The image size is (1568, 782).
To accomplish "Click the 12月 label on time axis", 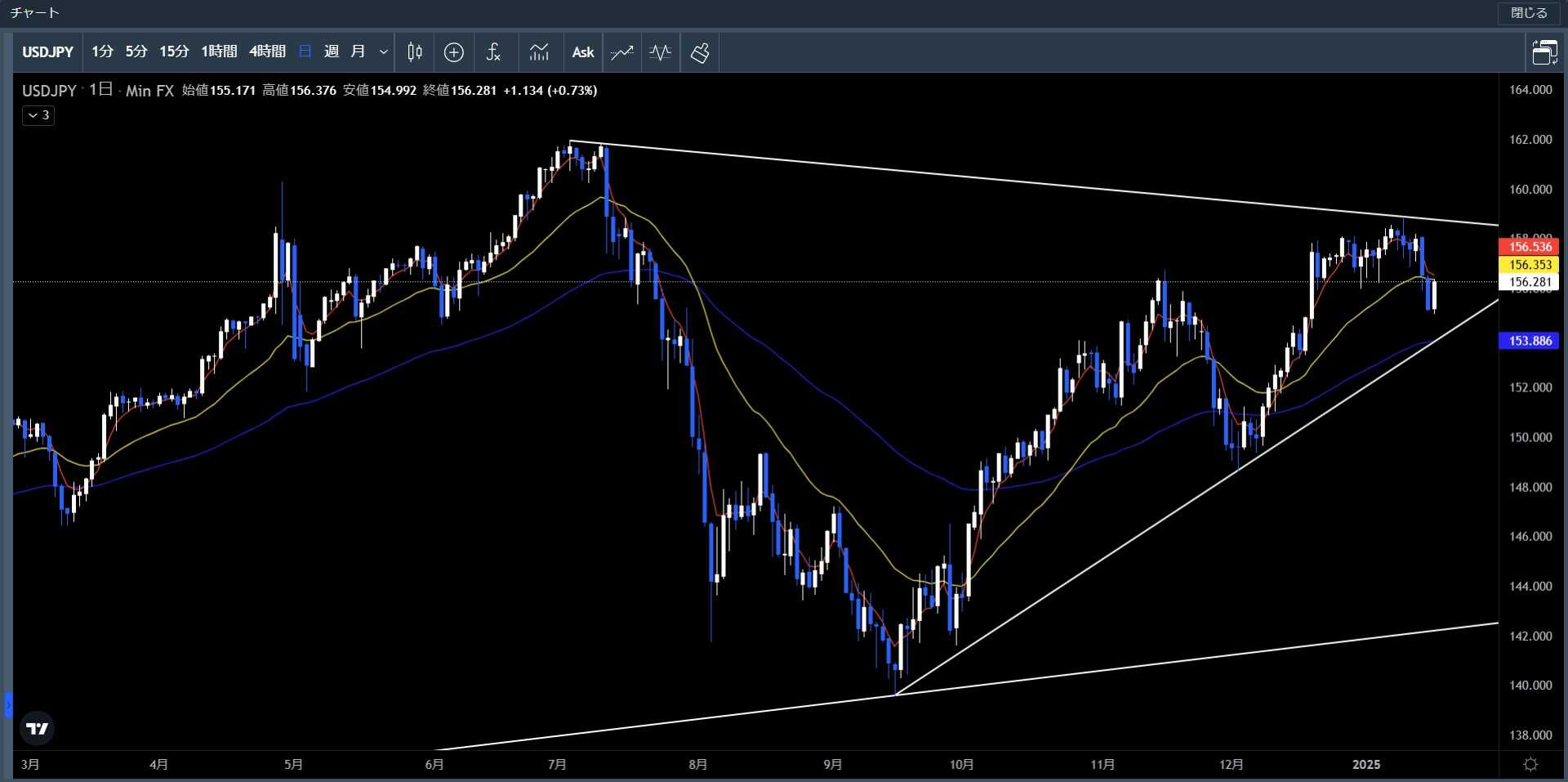I will coord(1231,765).
